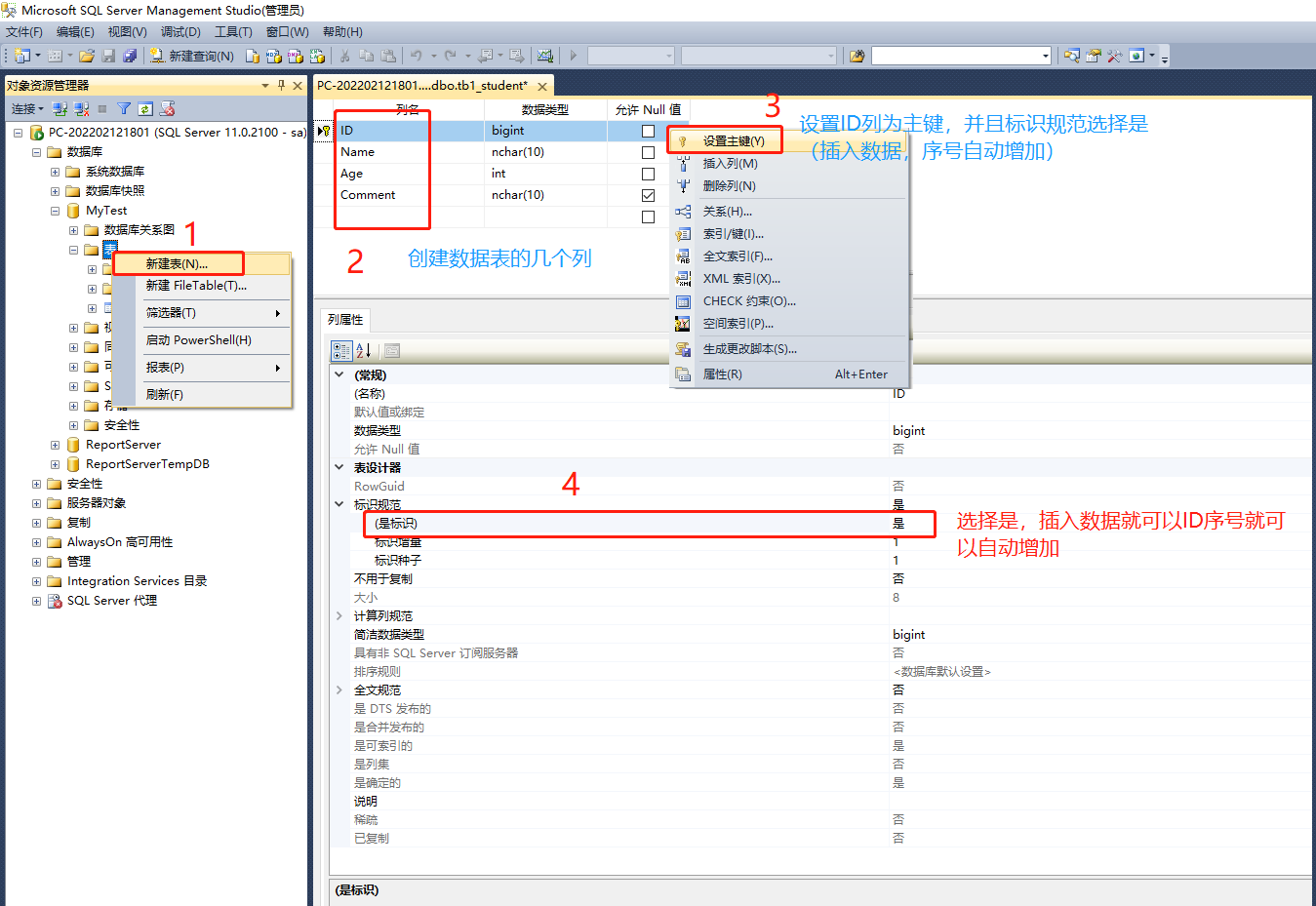
Task: Expand the 服务器对象 node
Action: click(x=36, y=503)
